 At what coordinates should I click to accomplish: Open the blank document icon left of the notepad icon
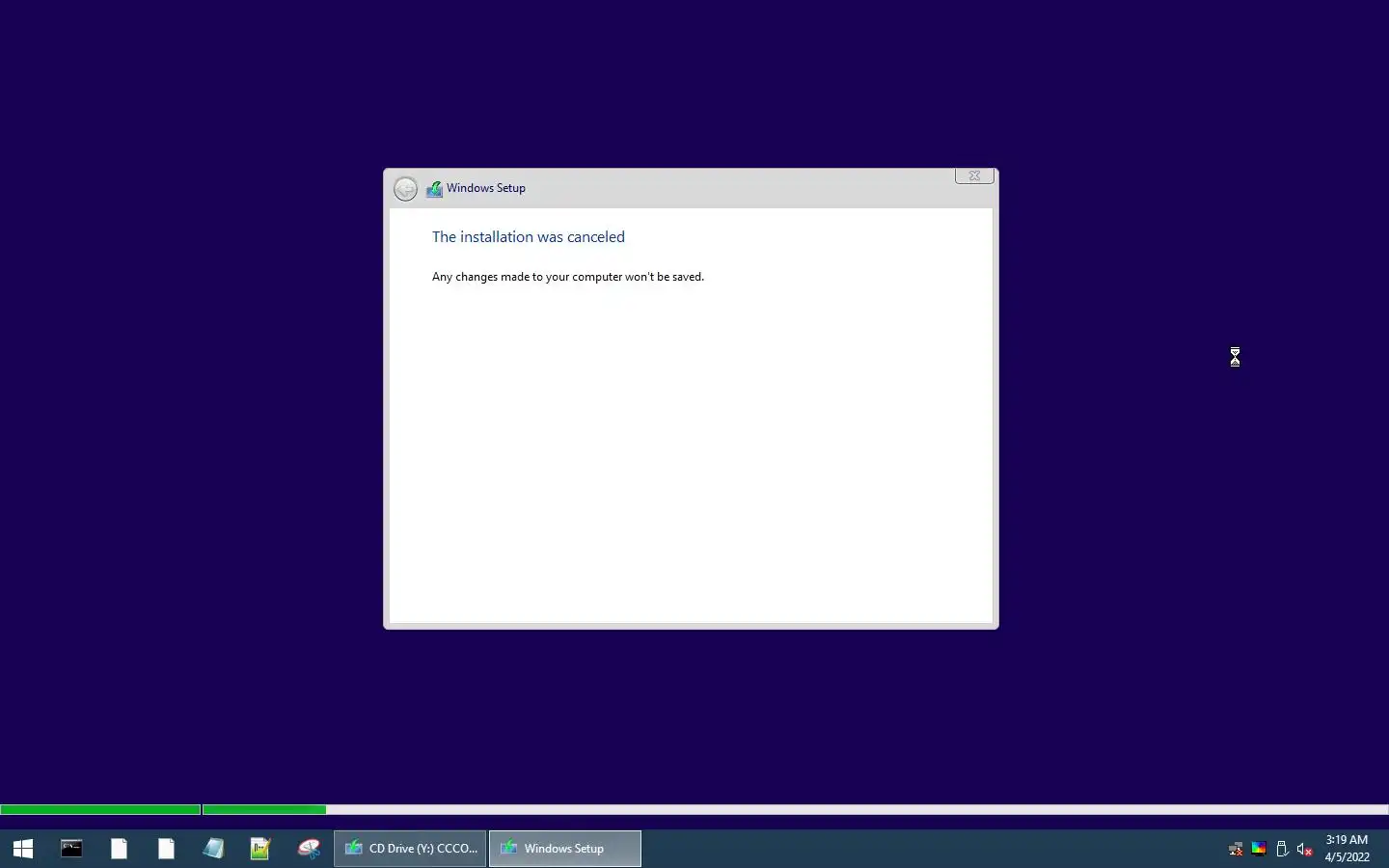[166, 849]
